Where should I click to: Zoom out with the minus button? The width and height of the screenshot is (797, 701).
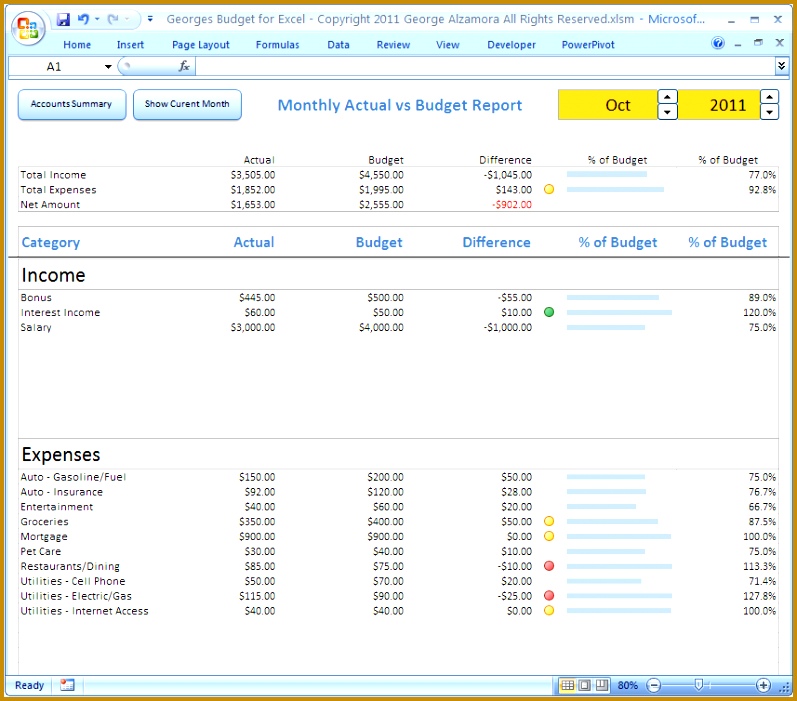click(654, 685)
